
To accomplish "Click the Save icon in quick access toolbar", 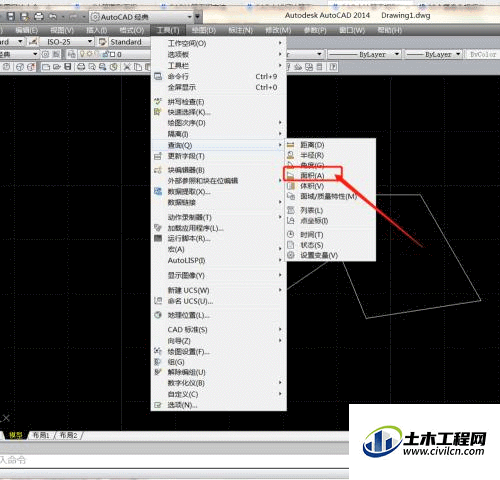I will click(x=11, y=17).
